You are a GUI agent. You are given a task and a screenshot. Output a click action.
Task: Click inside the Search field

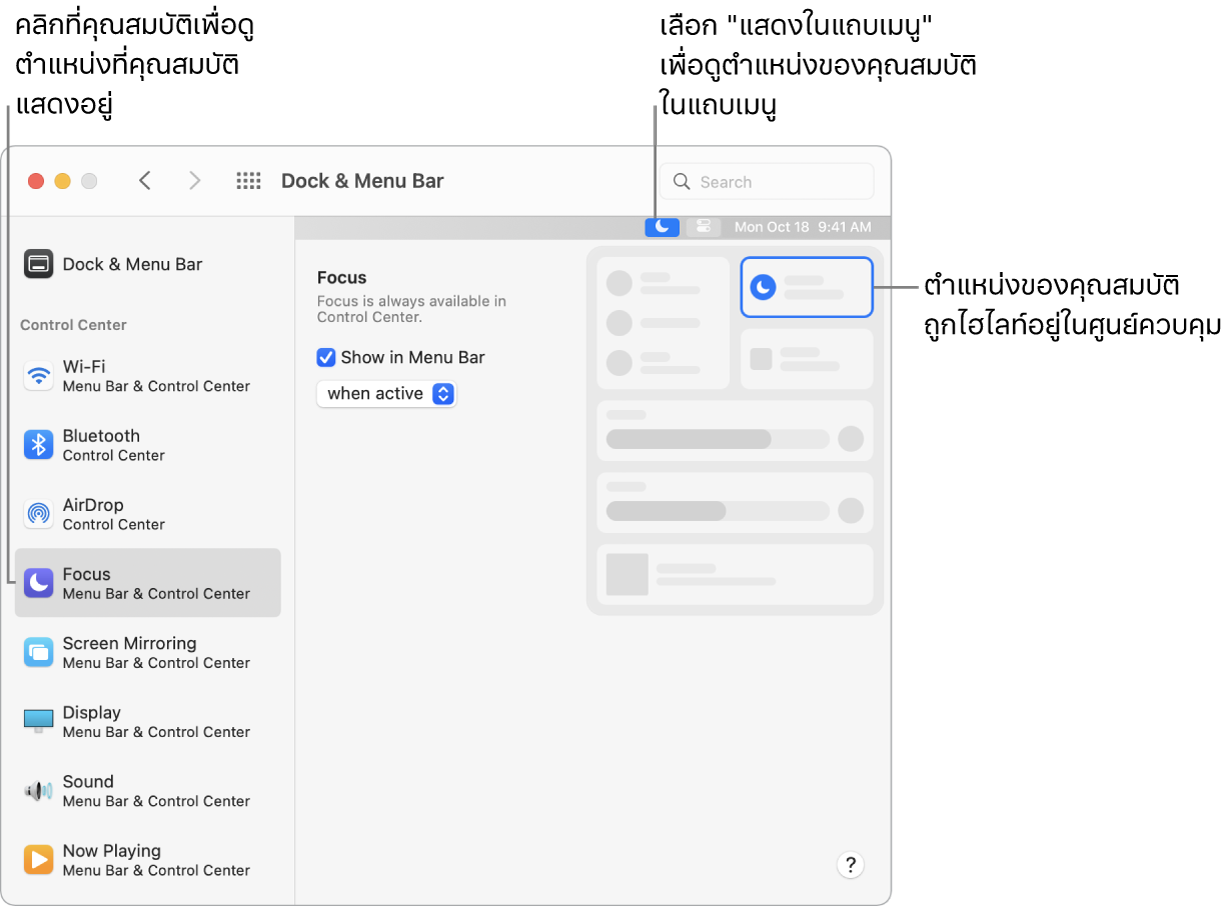click(x=766, y=181)
